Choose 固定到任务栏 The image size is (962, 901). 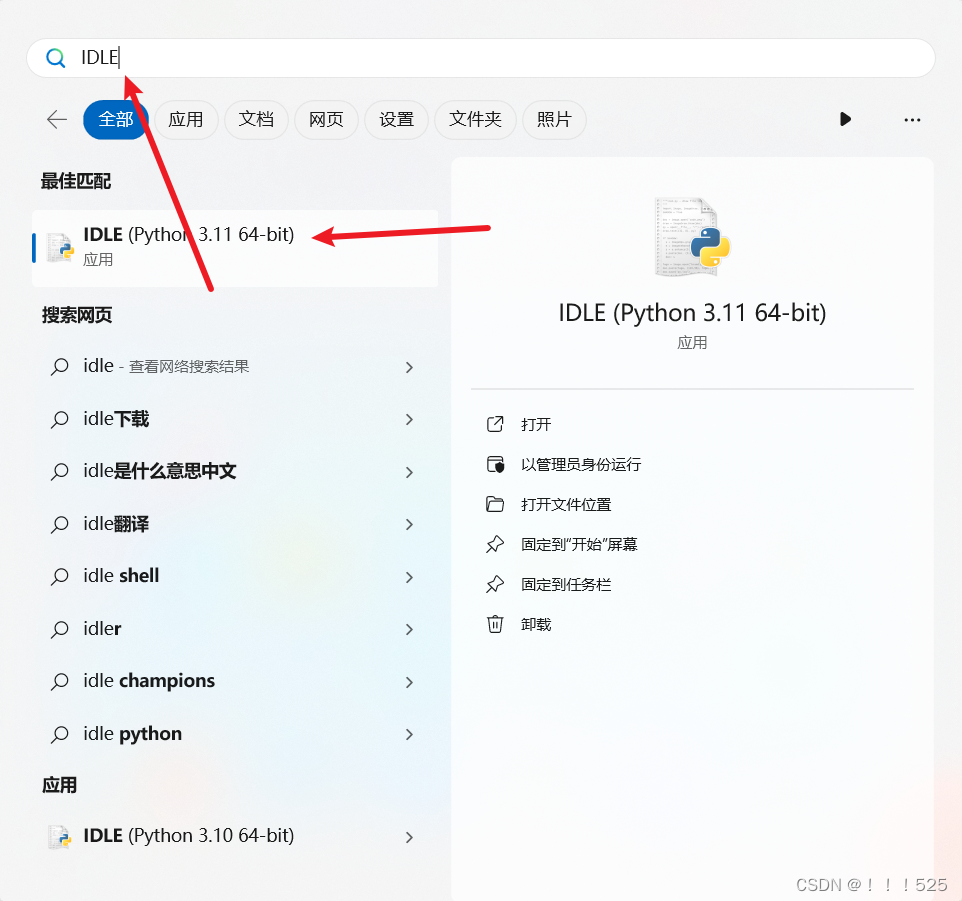(566, 585)
